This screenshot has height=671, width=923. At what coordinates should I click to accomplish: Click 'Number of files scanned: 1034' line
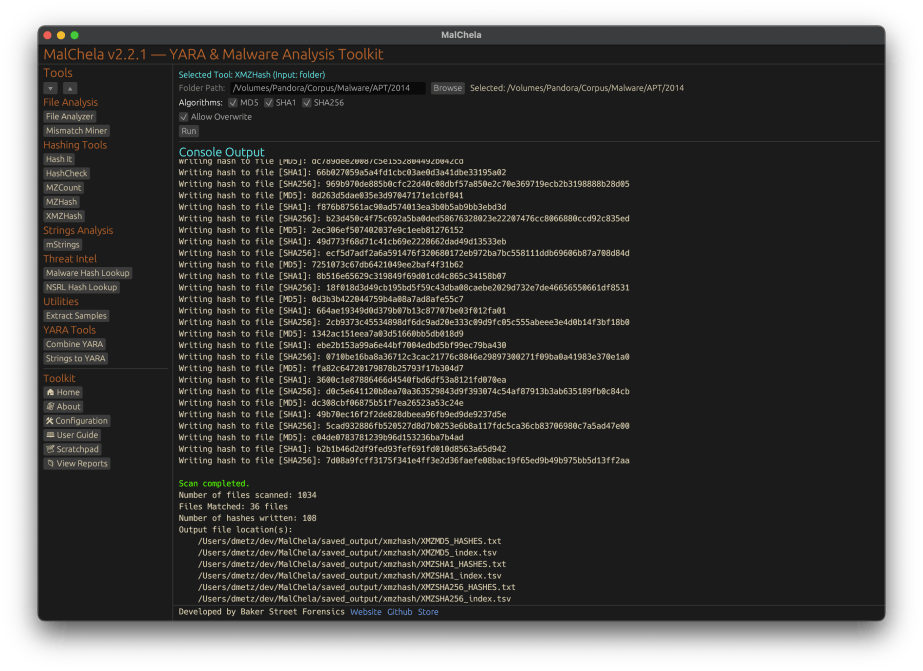(x=247, y=495)
